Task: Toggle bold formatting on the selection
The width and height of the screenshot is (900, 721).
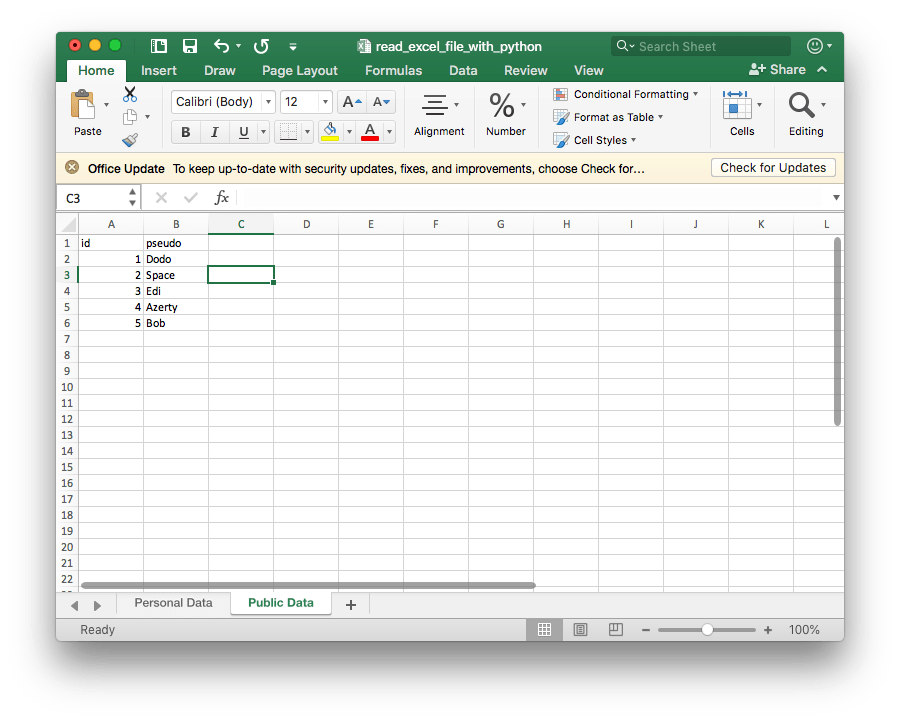Action: click(x=187, y=132)
